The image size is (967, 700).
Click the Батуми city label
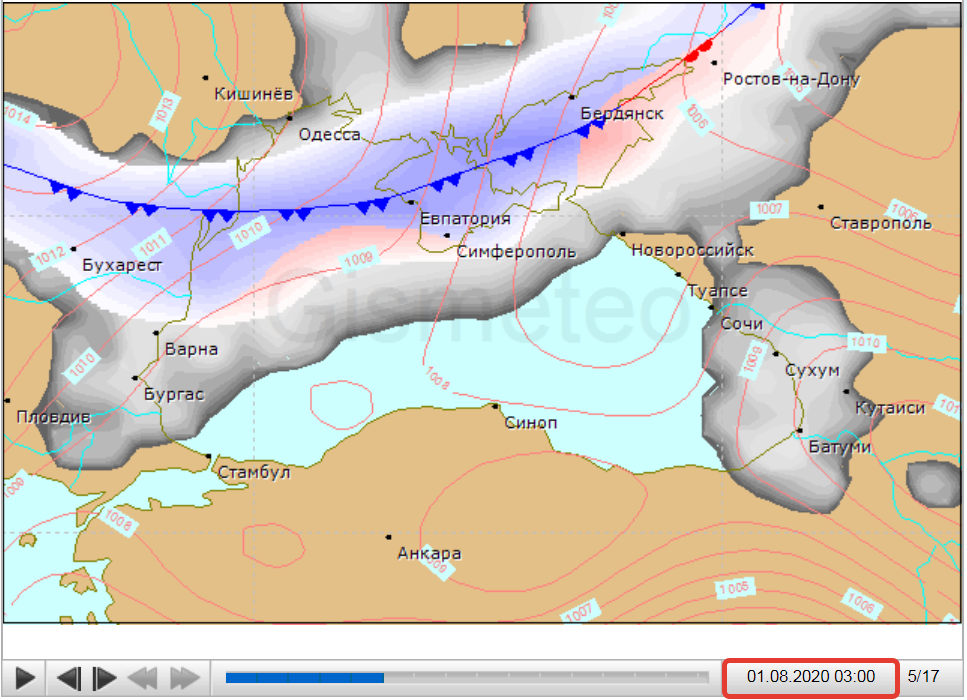[839, 447]
